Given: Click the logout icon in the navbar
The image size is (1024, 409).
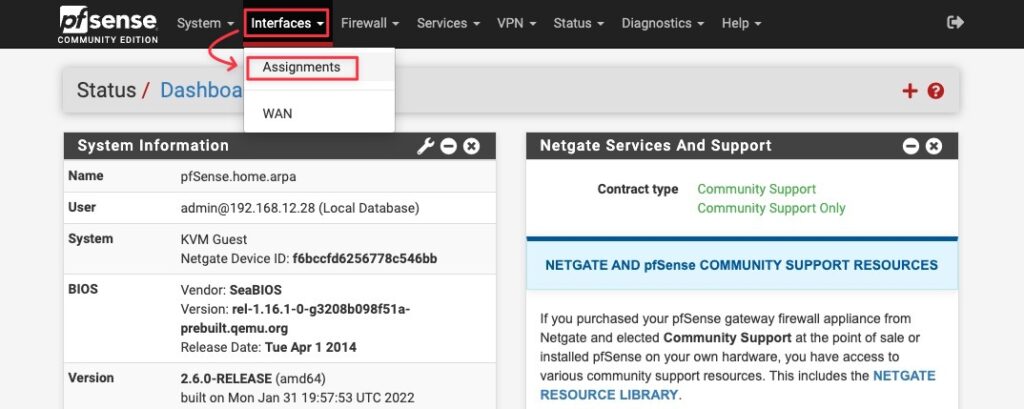Looking at the screenshot, I should (x=955, y=23).
